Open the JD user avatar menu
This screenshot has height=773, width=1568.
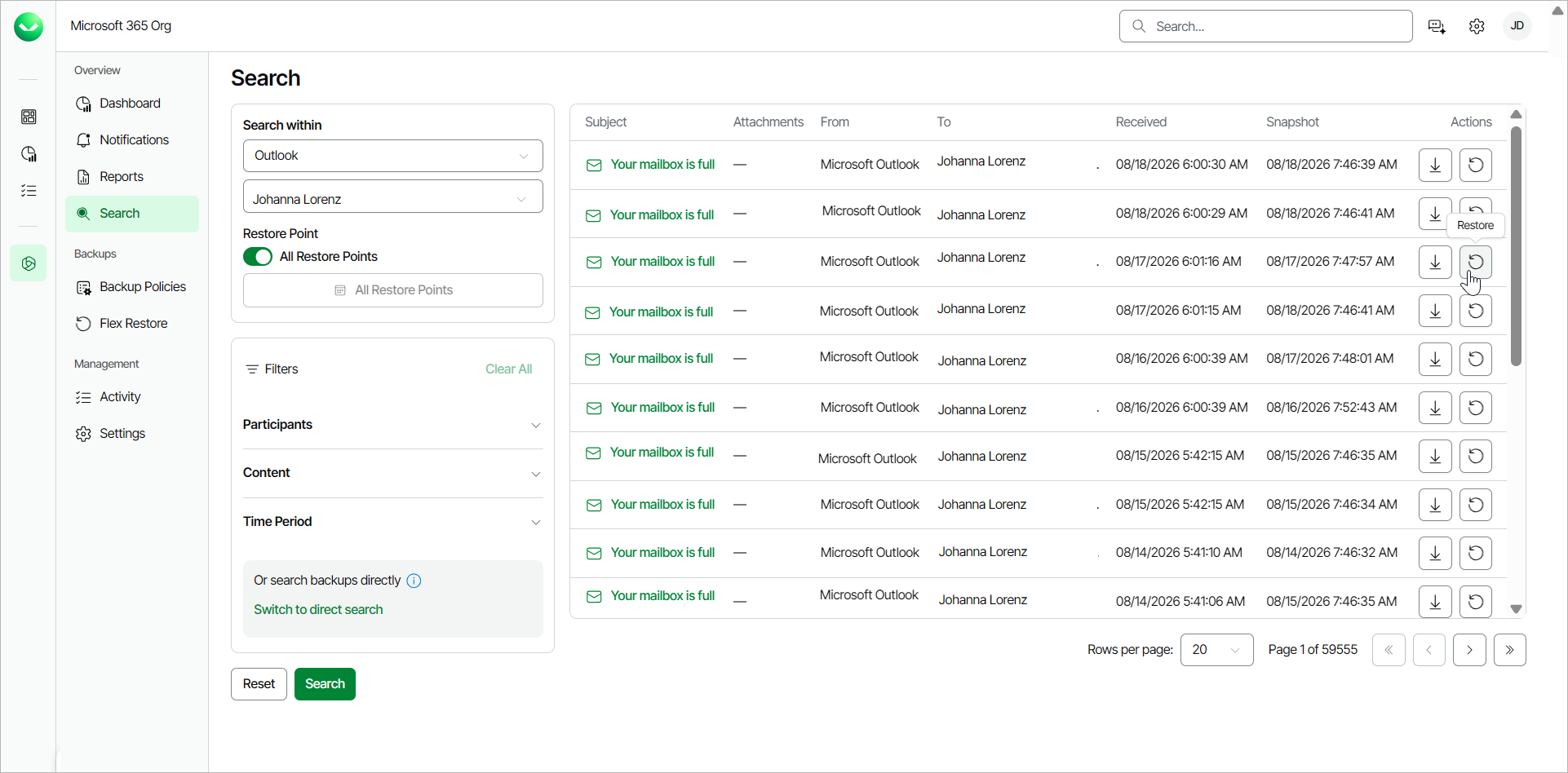pos(1517,26)
